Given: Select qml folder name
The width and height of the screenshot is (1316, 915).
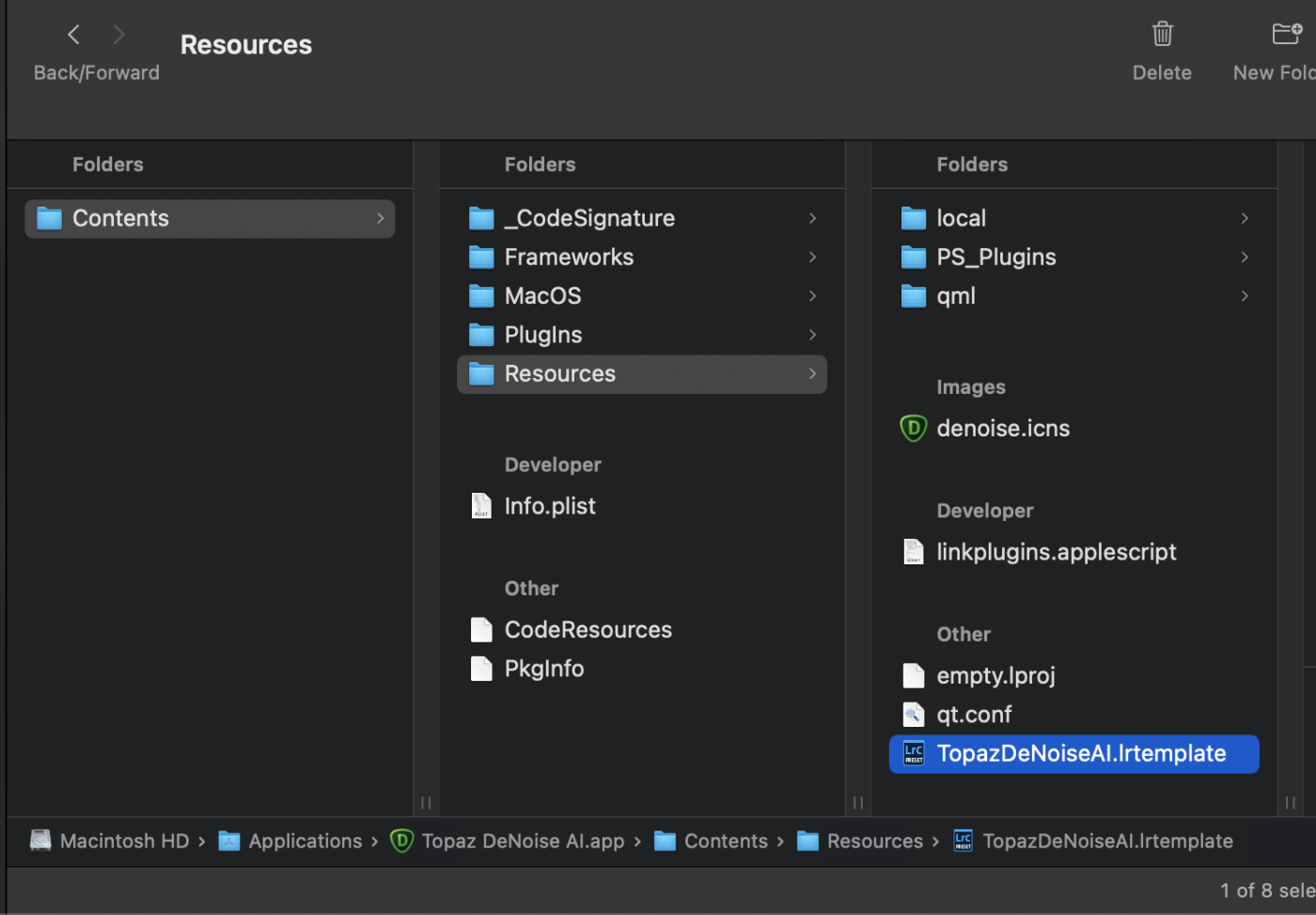Looking at the screenshot, I should (956, 296).
